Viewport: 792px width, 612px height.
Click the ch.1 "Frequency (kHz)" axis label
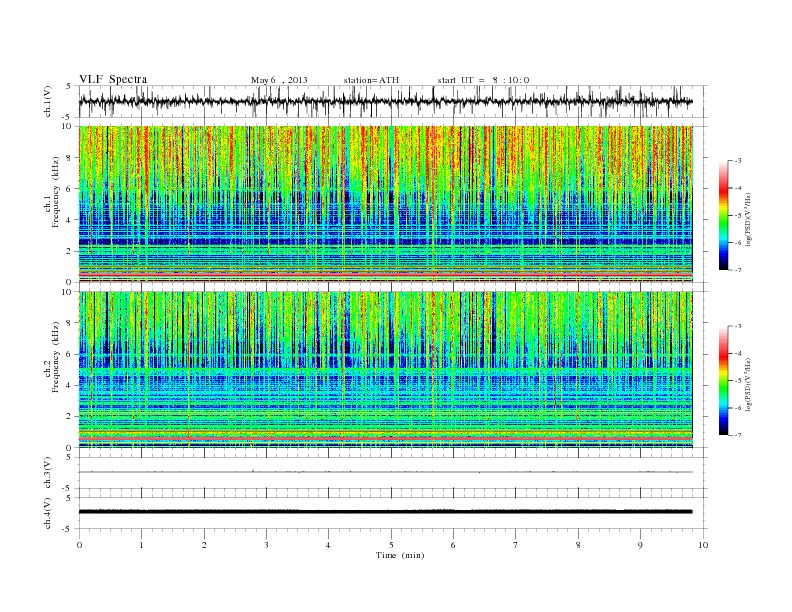coord(55,192)
